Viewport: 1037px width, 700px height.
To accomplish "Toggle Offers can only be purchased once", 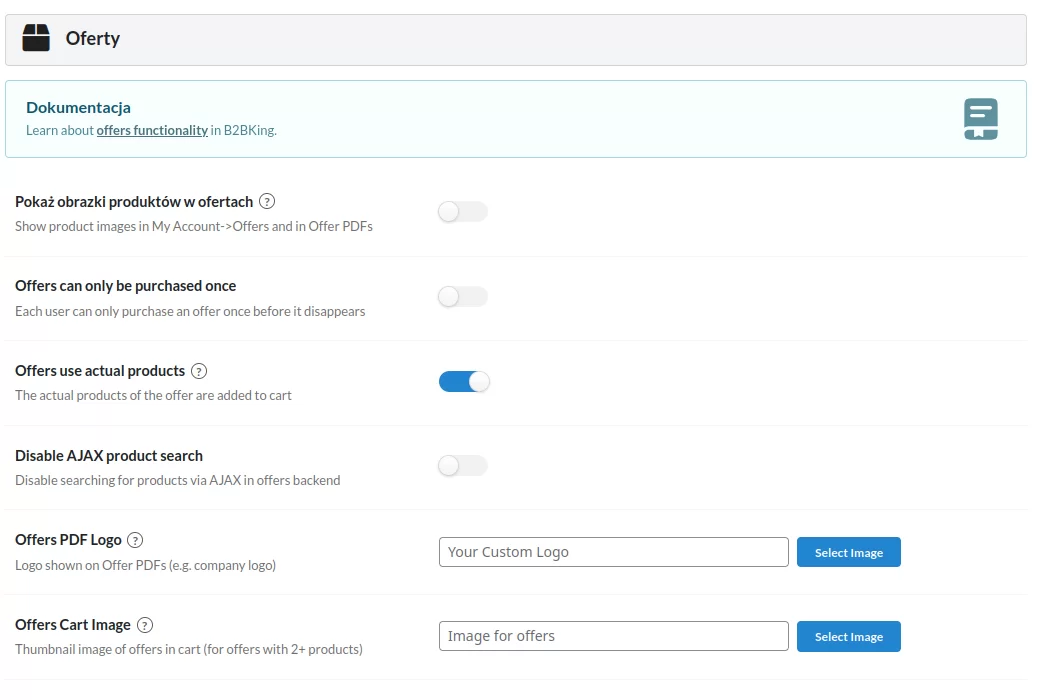I will (463, 296).
